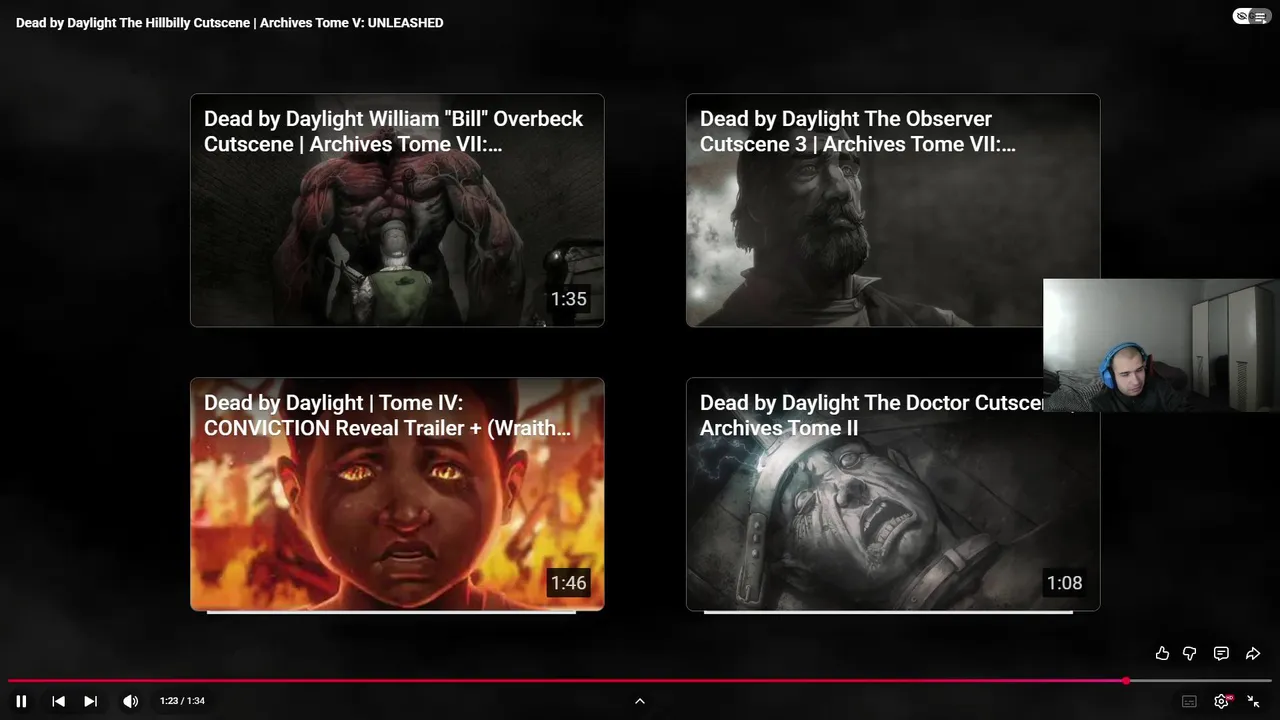Click the 1:08 duration badge
The image size is (1280, 720).
point(1064,583)
